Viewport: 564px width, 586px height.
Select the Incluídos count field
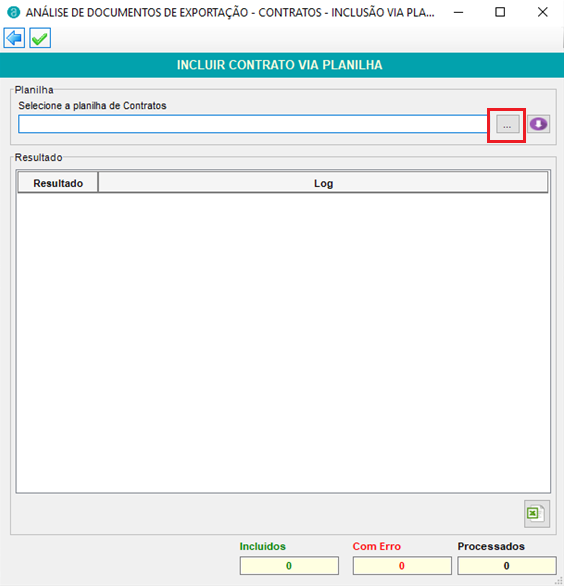click(289, 565)
